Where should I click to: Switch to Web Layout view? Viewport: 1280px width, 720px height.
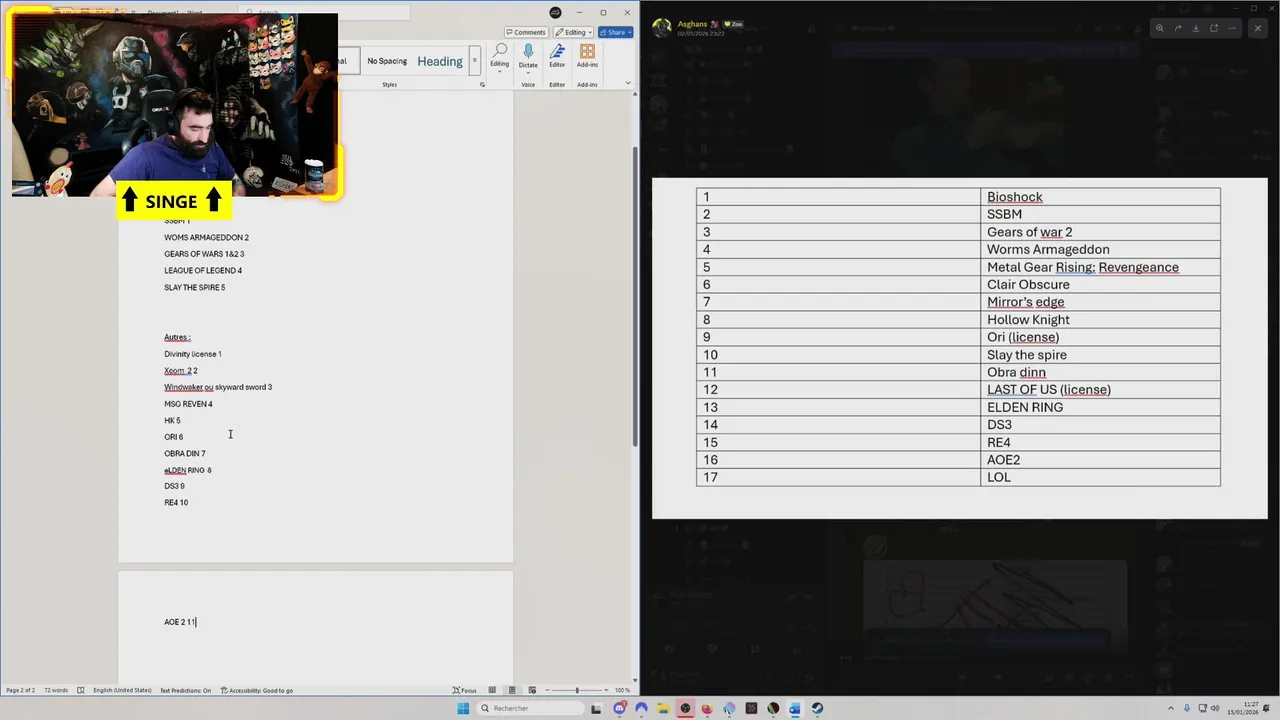(532, 690)
